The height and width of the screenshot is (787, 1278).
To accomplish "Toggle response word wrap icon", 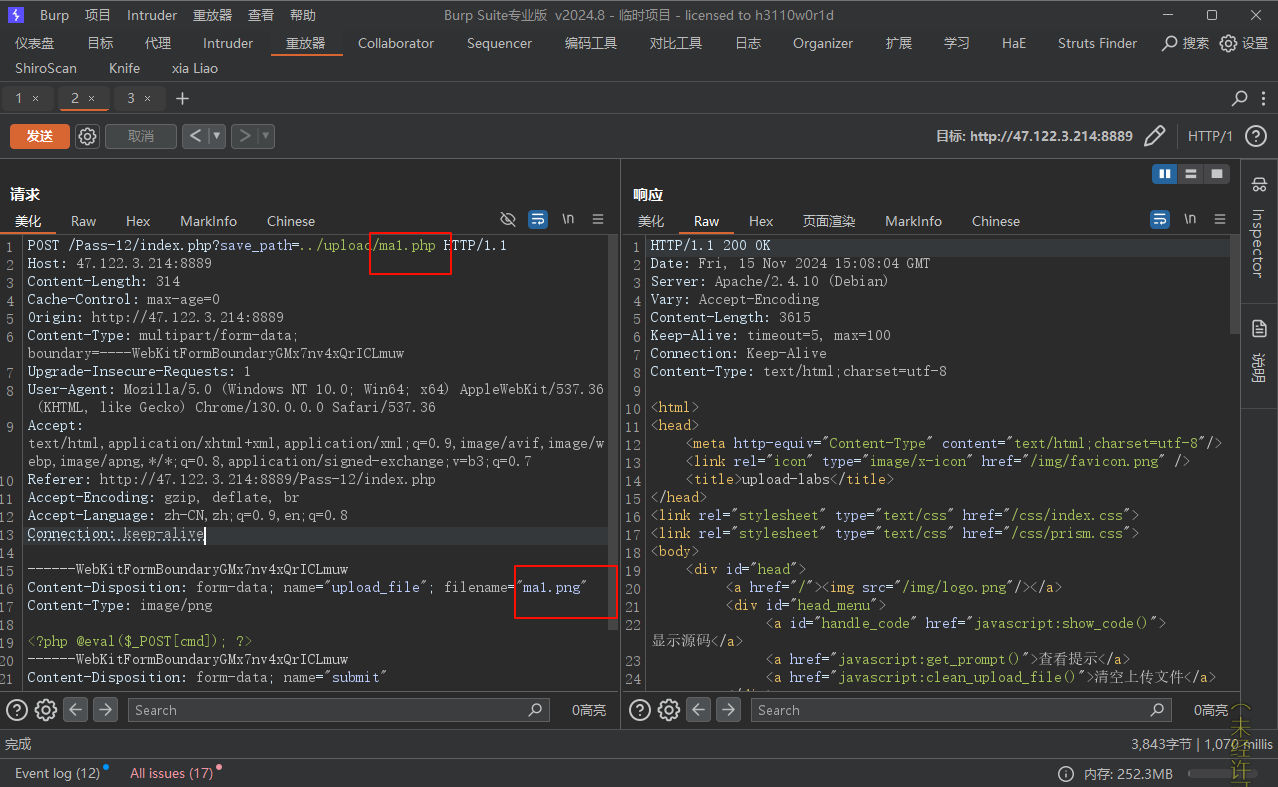I will [1160, 219].
